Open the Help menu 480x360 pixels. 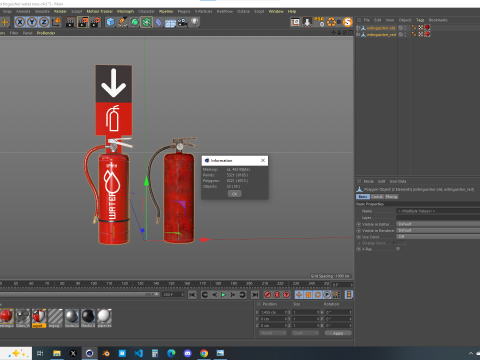pos(292,11)
